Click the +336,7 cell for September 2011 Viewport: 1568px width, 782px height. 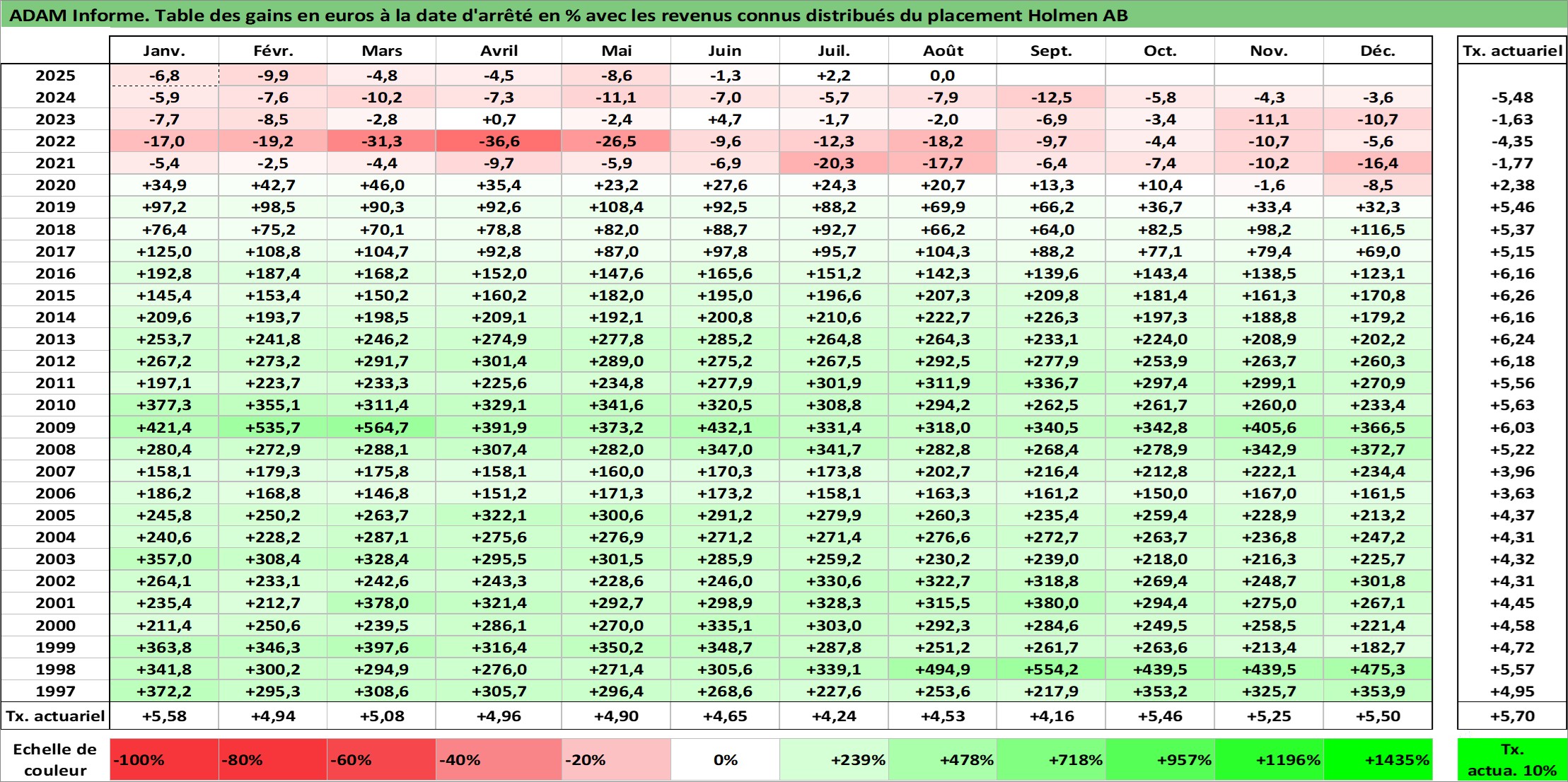point(1051,383)
